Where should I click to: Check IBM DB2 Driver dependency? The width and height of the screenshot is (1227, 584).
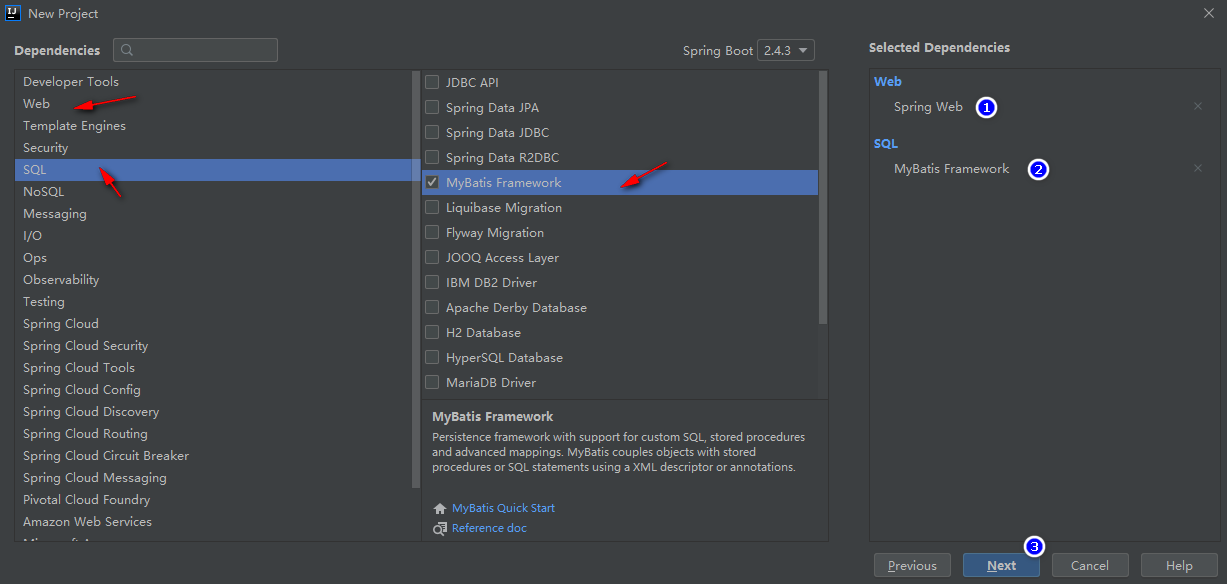432,282
